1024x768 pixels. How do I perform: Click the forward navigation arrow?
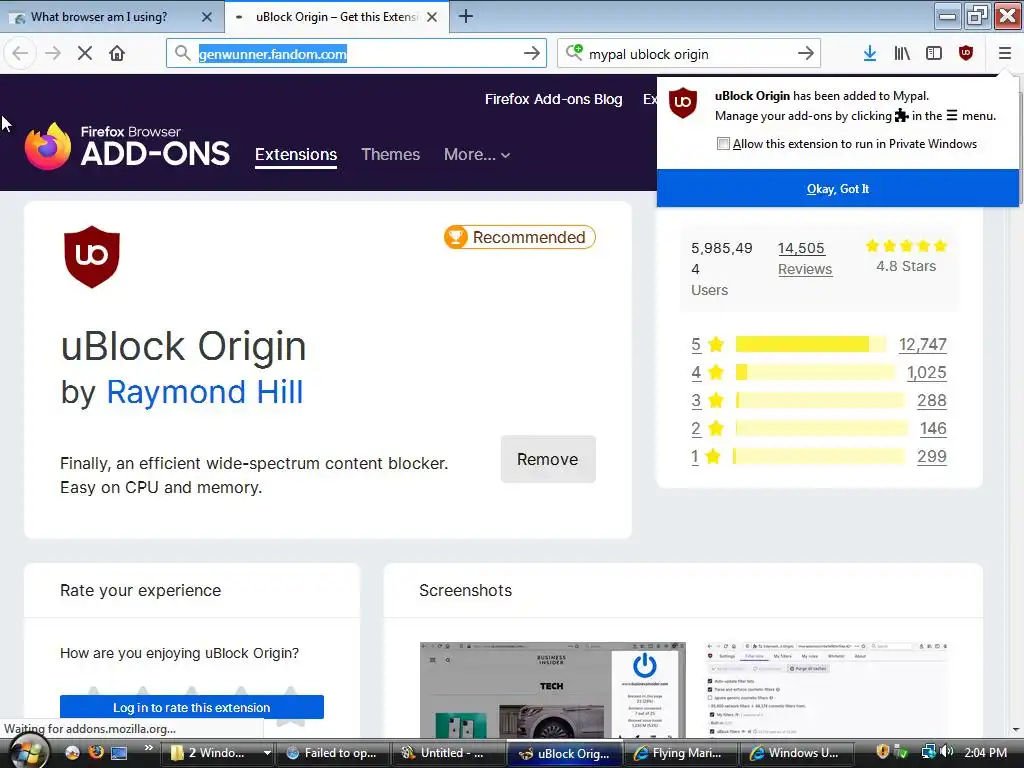pyautogui.click(x=52, y=54)
